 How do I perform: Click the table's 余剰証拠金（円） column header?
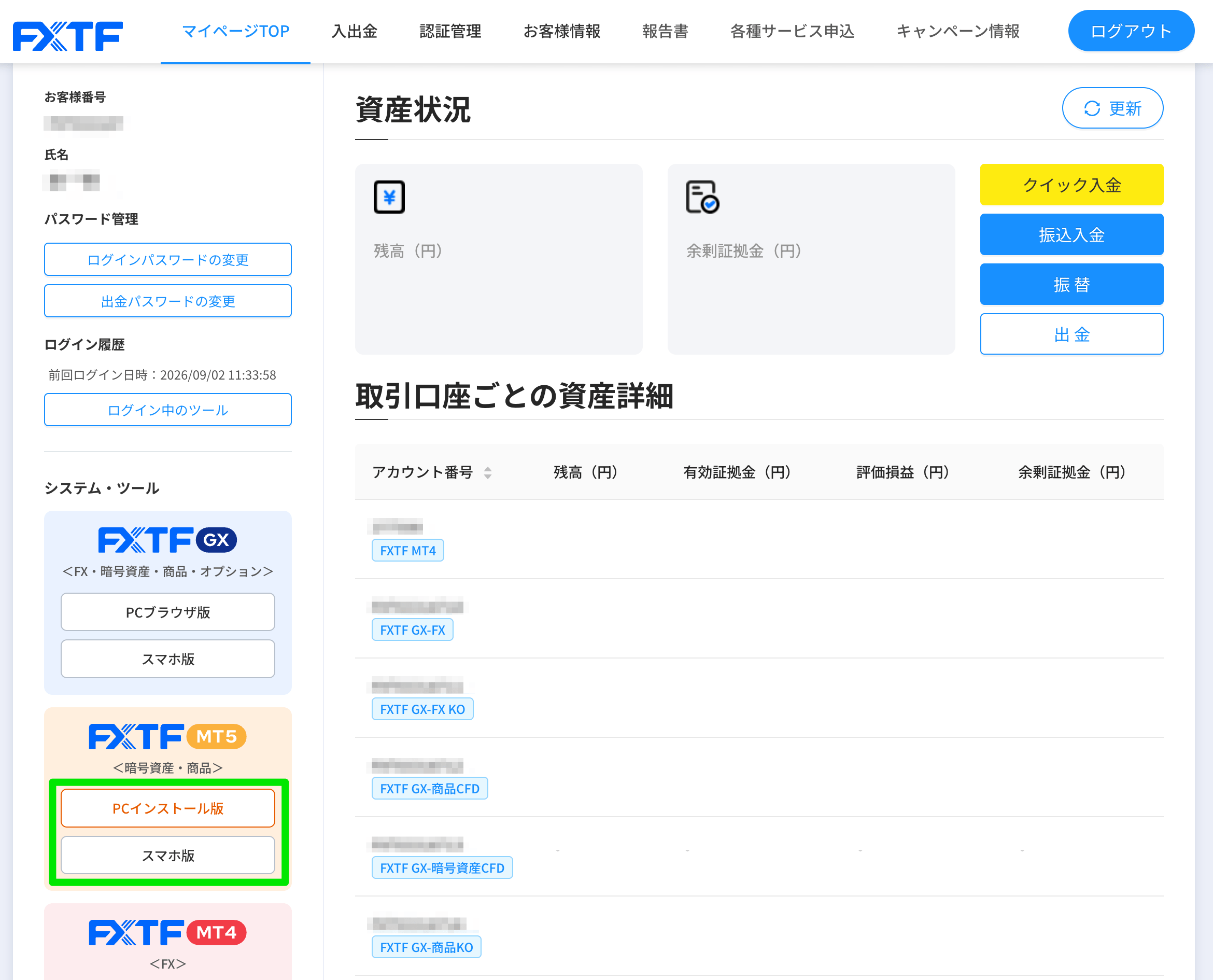(1071, 472)
